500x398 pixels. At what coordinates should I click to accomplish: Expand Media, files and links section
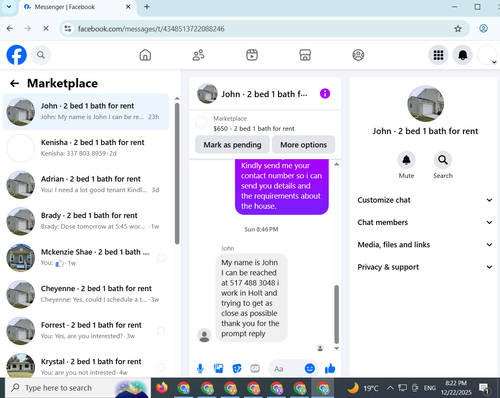(x=425, y=245)
